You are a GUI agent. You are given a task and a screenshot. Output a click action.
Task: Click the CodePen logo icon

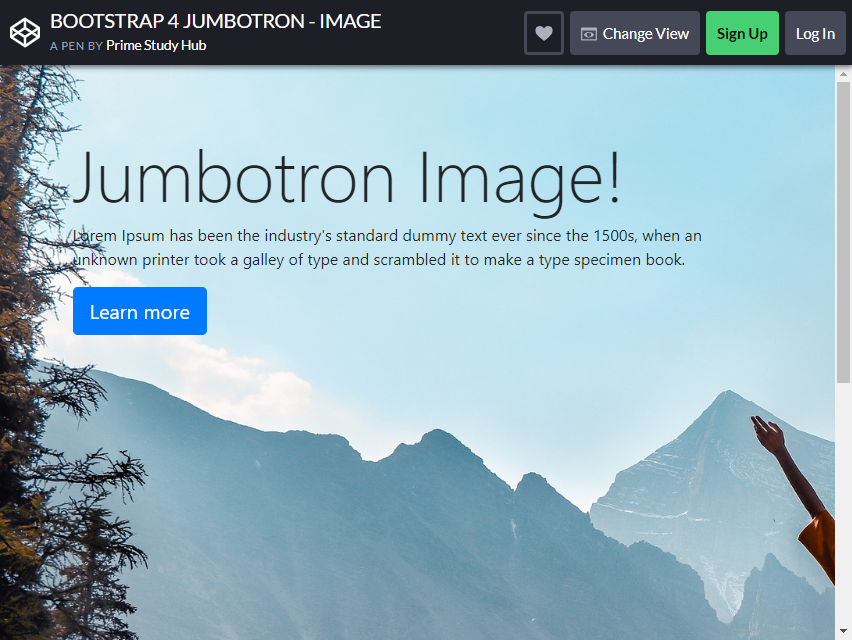tap(25, 33)
